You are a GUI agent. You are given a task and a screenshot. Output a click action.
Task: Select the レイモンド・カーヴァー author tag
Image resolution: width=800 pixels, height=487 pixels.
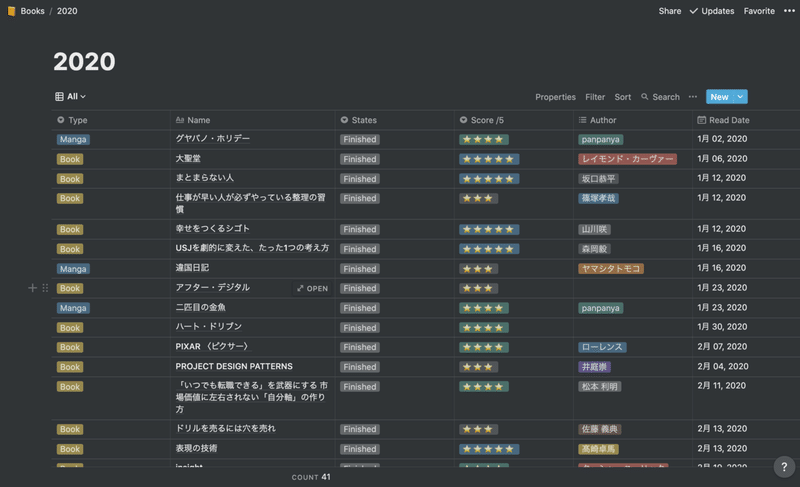coord(627,159)
